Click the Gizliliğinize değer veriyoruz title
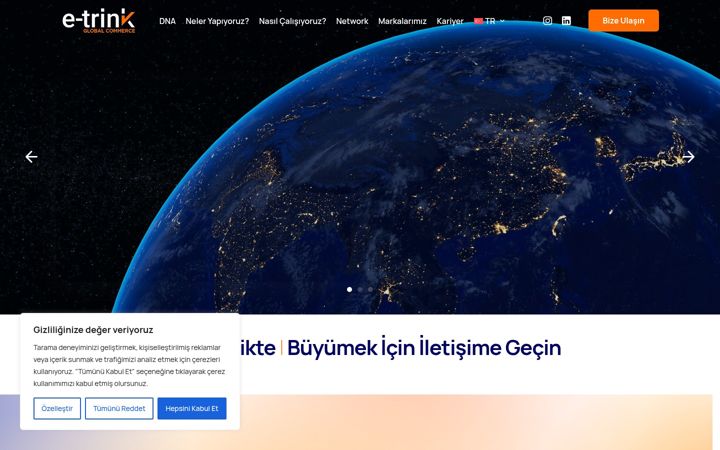This screenshot has width=720, height=450. (x=93, y=330)
